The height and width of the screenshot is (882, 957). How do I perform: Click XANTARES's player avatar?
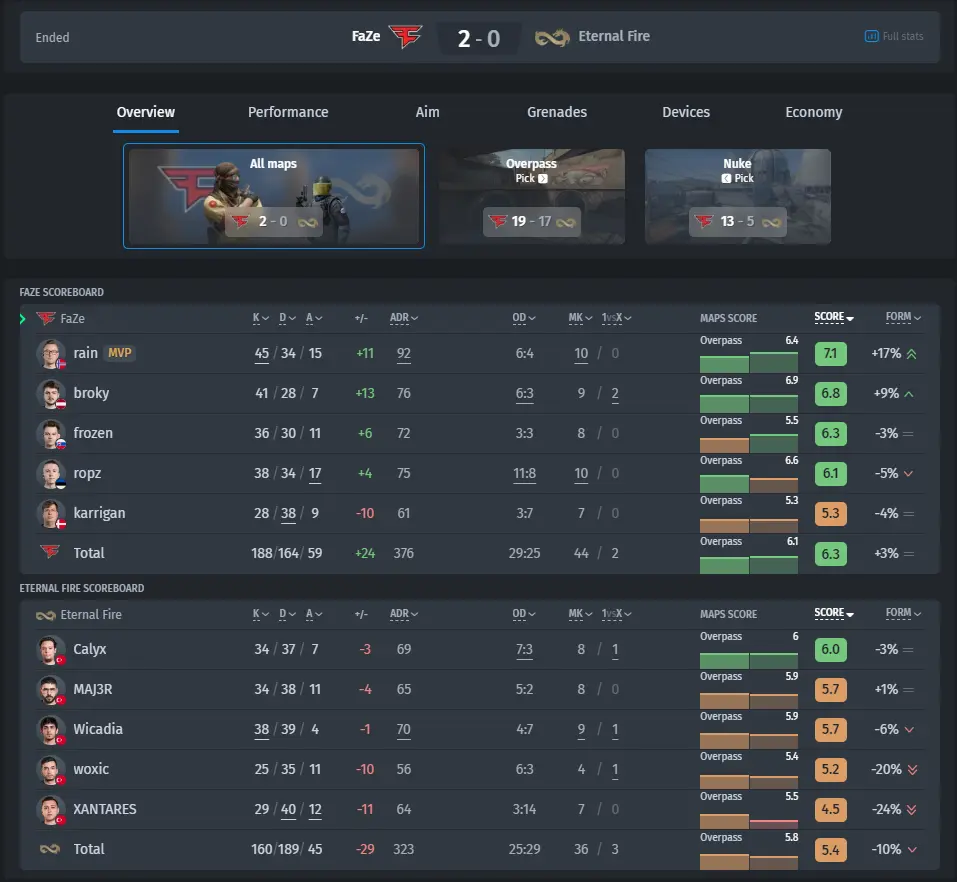click(51, 809)
